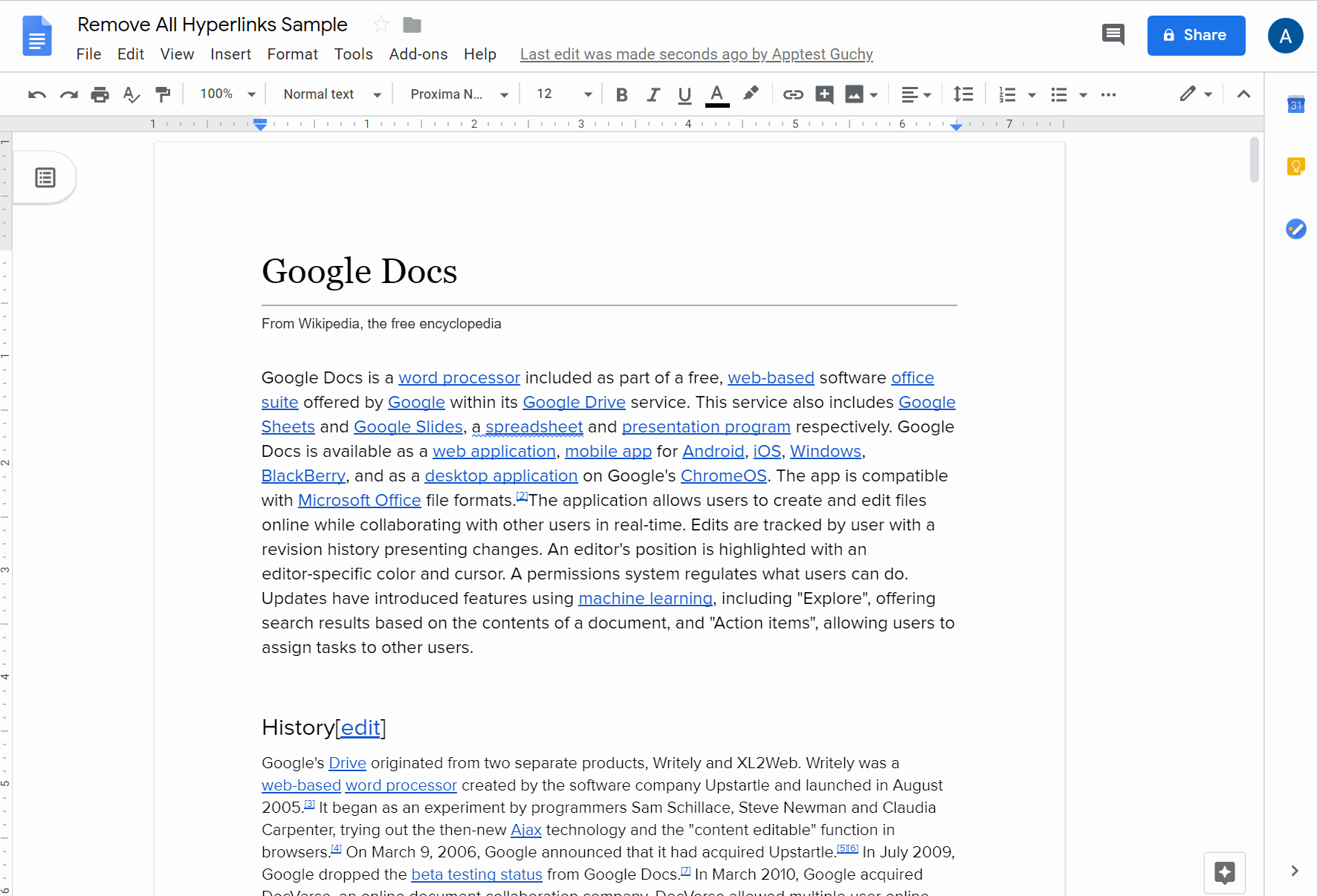1317x896 pixels.
Task: Open the line spacing menu
Action: [963, 94]
